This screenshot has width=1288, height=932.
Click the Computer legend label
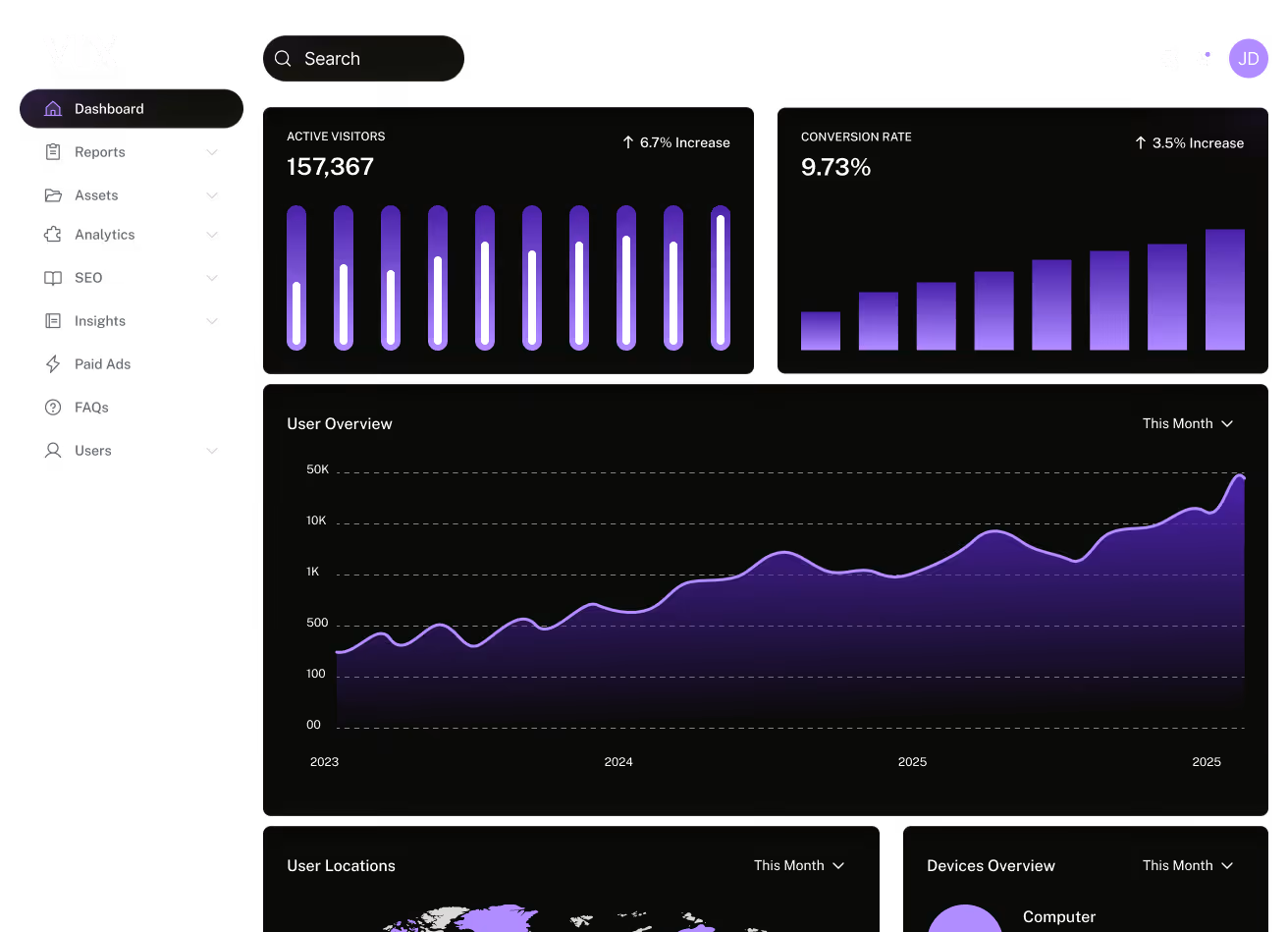1059,916
